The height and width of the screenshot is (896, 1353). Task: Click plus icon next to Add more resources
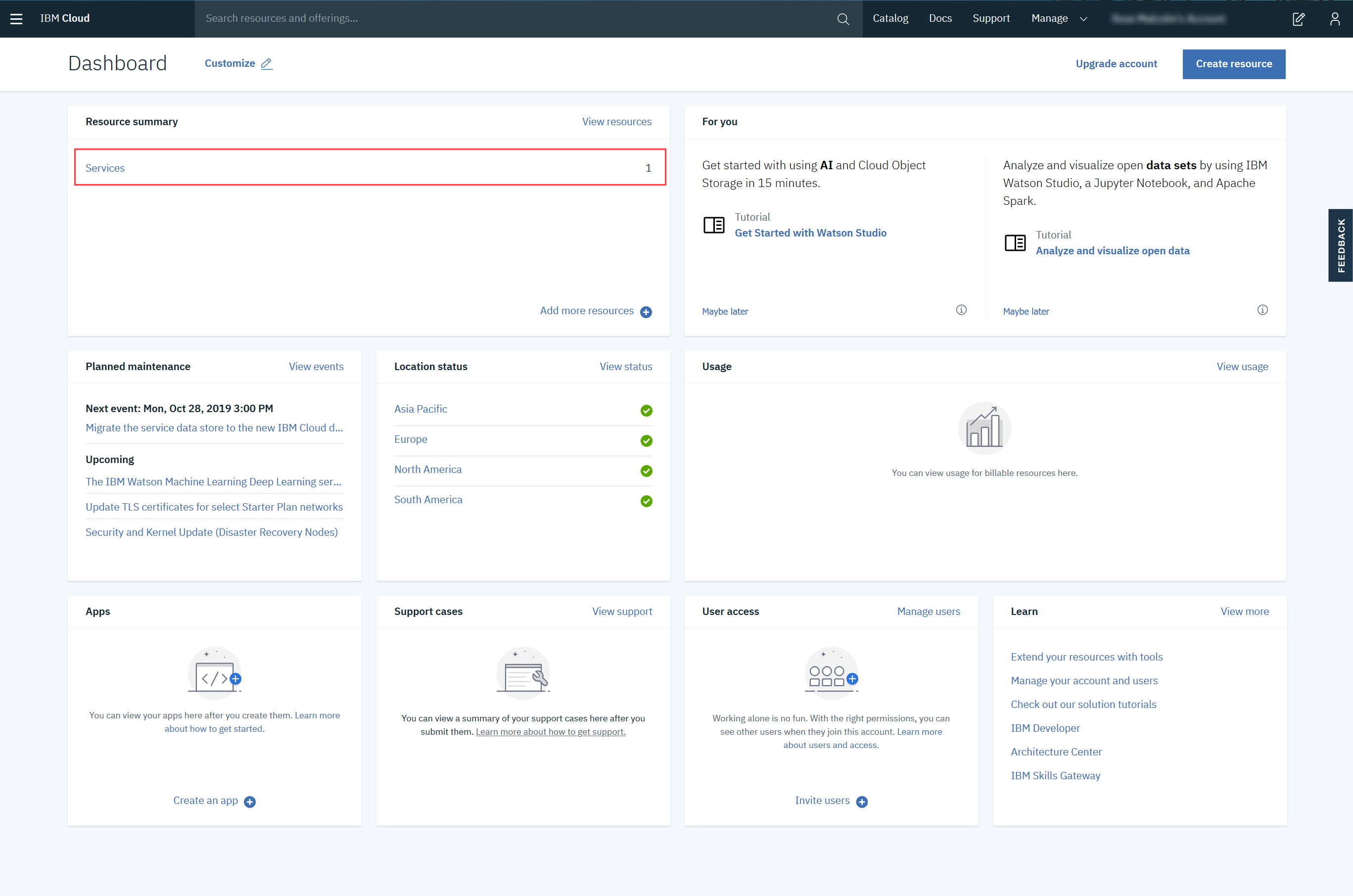pyautogui.click(x=646, y=312)
